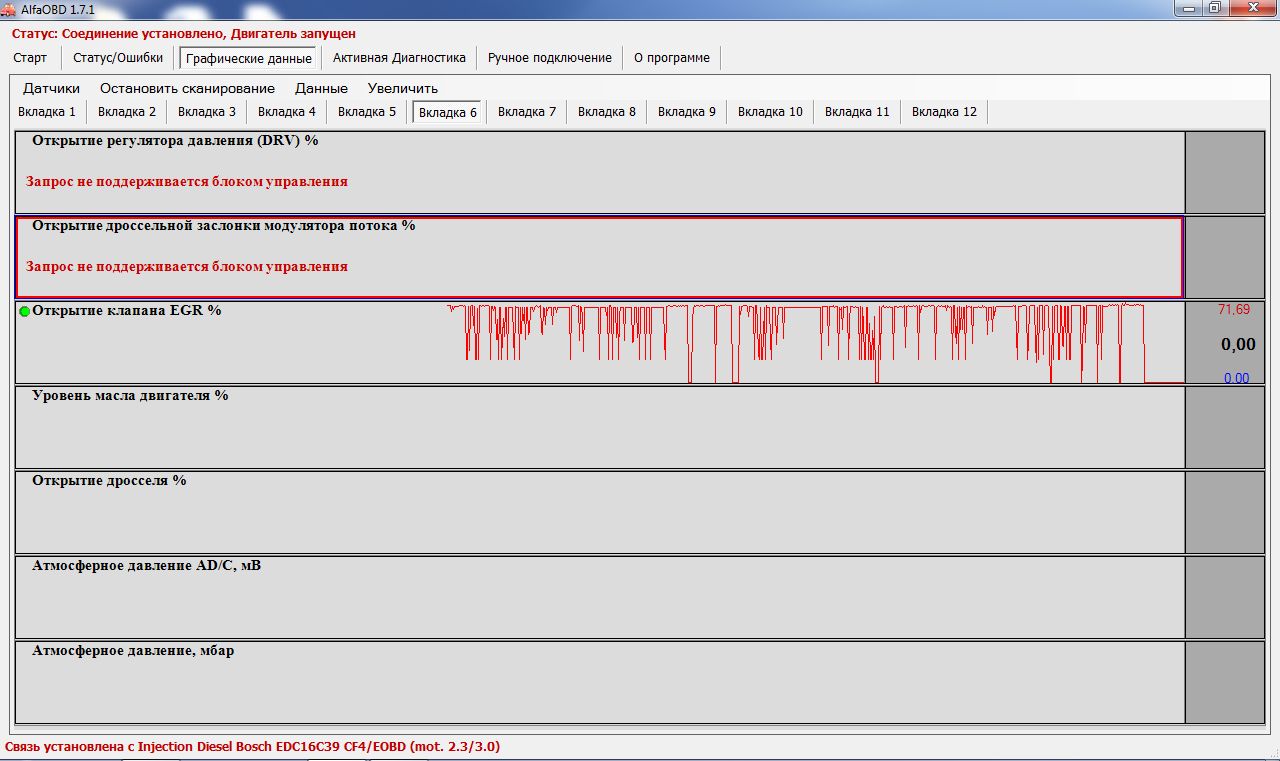Screen dimensions: 1280x761
Task: Click Увеличить menu item
Action: [402, 88]
